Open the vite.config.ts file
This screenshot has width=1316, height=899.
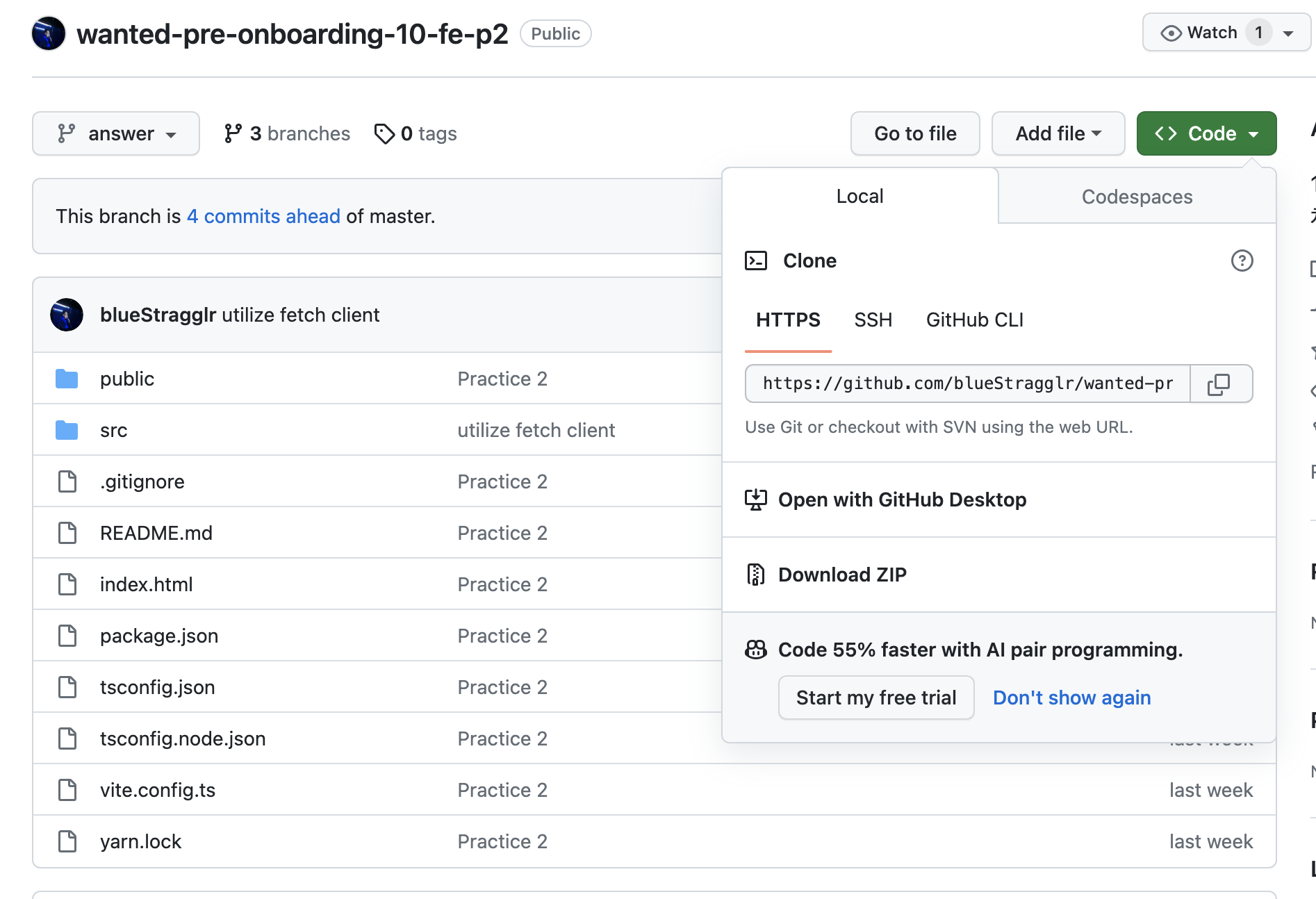point(158,790)
